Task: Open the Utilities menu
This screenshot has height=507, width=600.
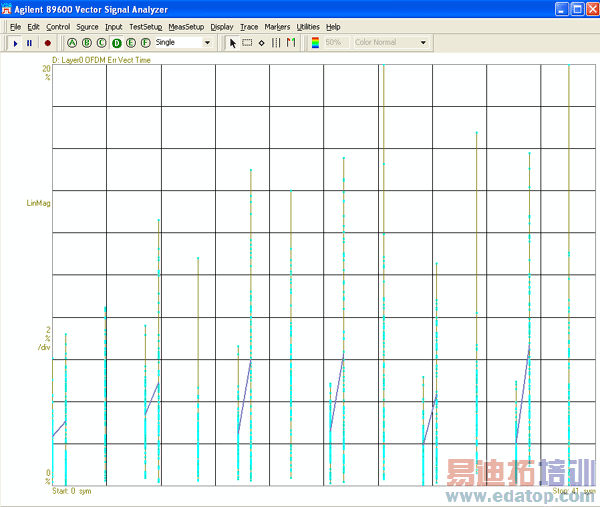Action: [x=308, y=27]
